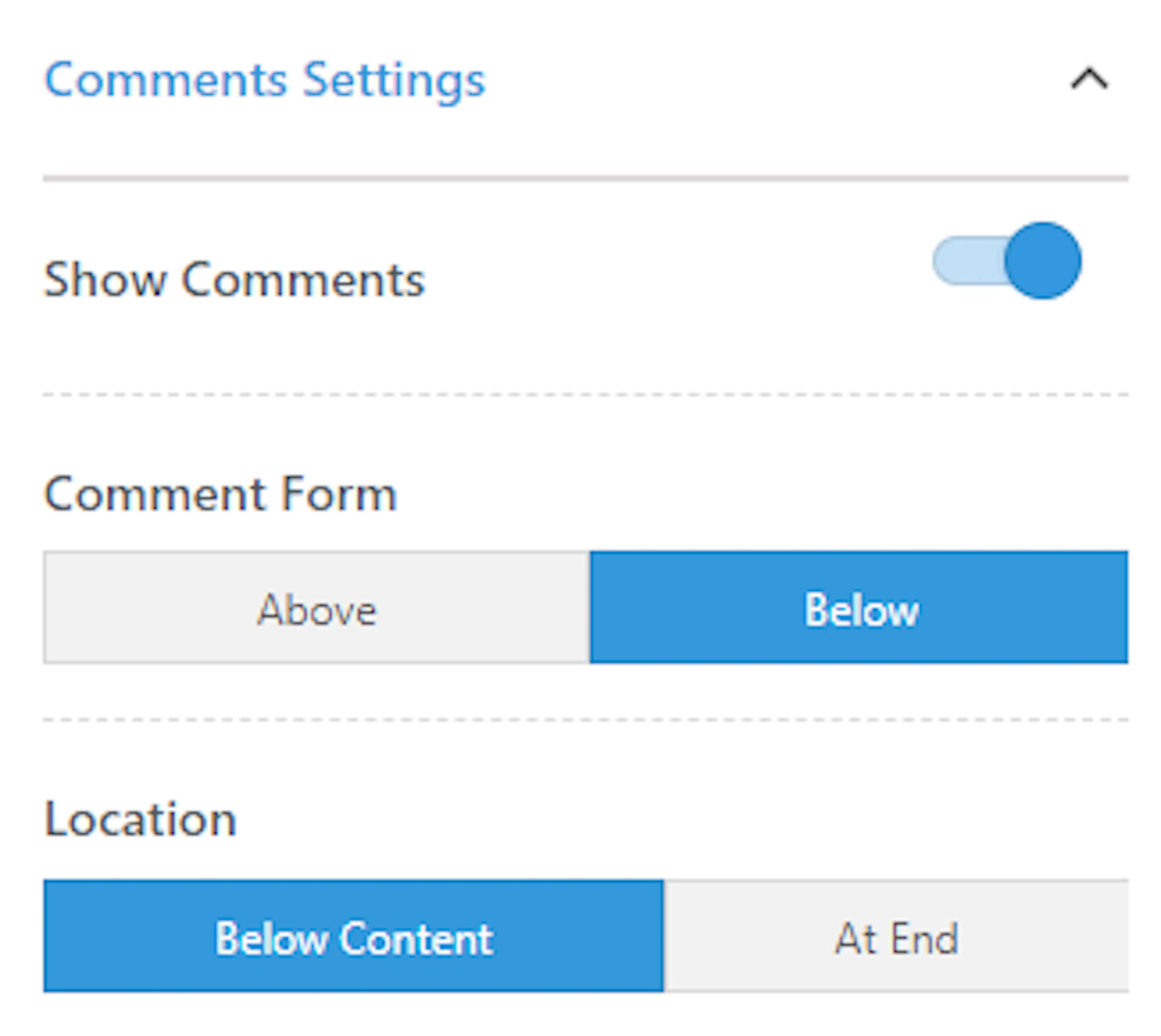Click the Comment Form label
Screen dimensions: 1161x1036
(220, 494)
